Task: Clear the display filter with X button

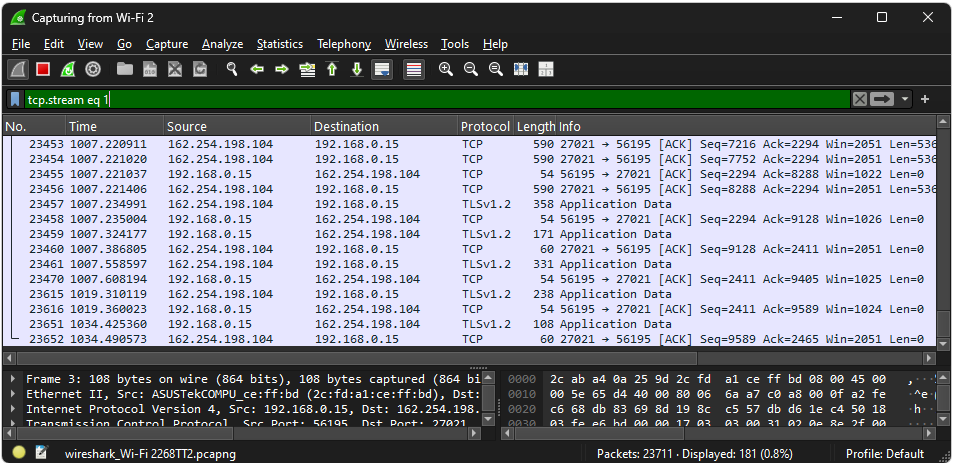Action: [x=860, y=99]
